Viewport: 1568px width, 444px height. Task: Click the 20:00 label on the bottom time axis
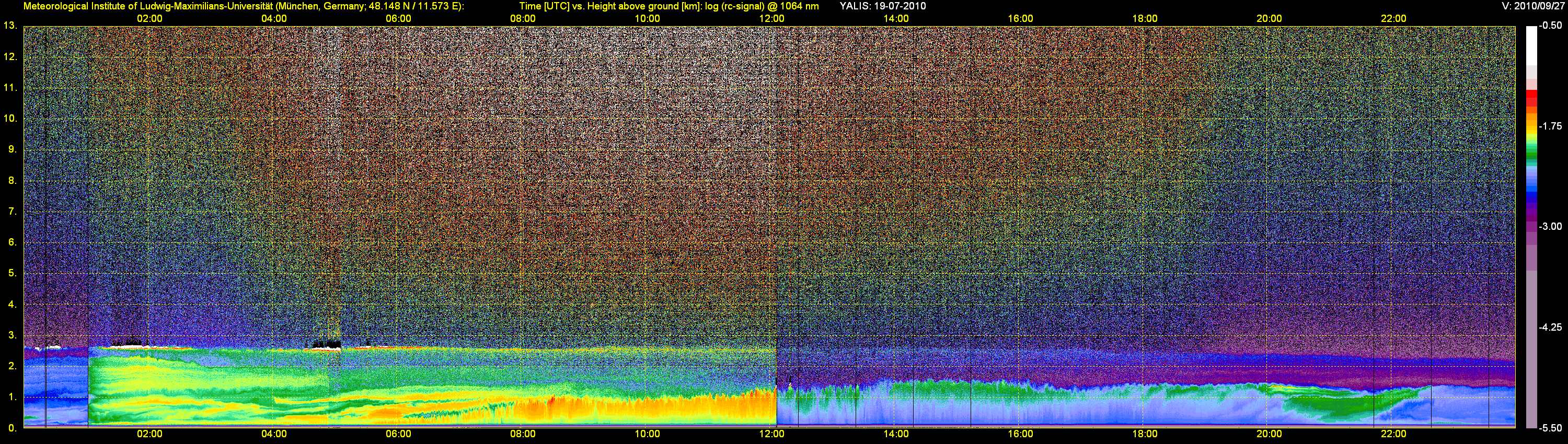(x=1269, y=434)
